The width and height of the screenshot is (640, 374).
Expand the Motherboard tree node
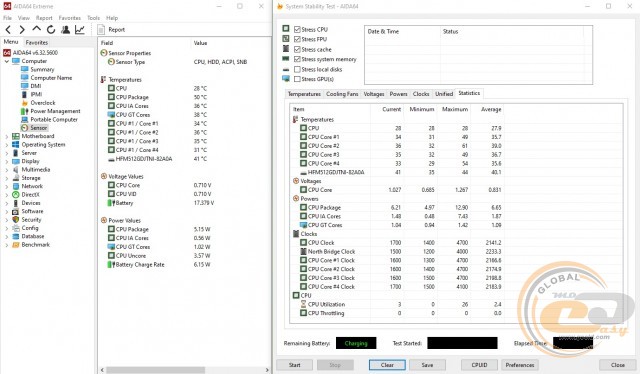(7, 136)
